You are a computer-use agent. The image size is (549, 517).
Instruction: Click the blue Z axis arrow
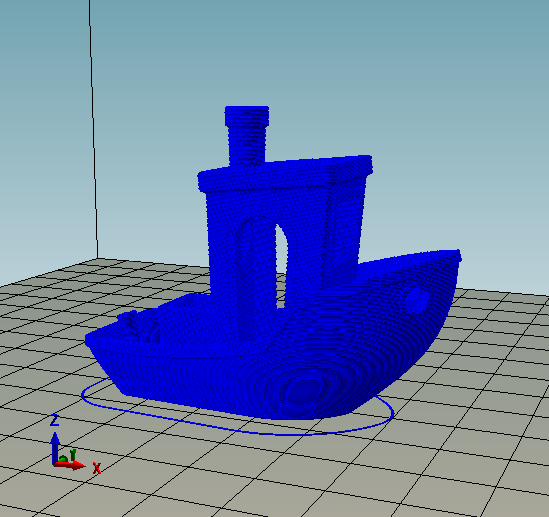tap(55, 448)
